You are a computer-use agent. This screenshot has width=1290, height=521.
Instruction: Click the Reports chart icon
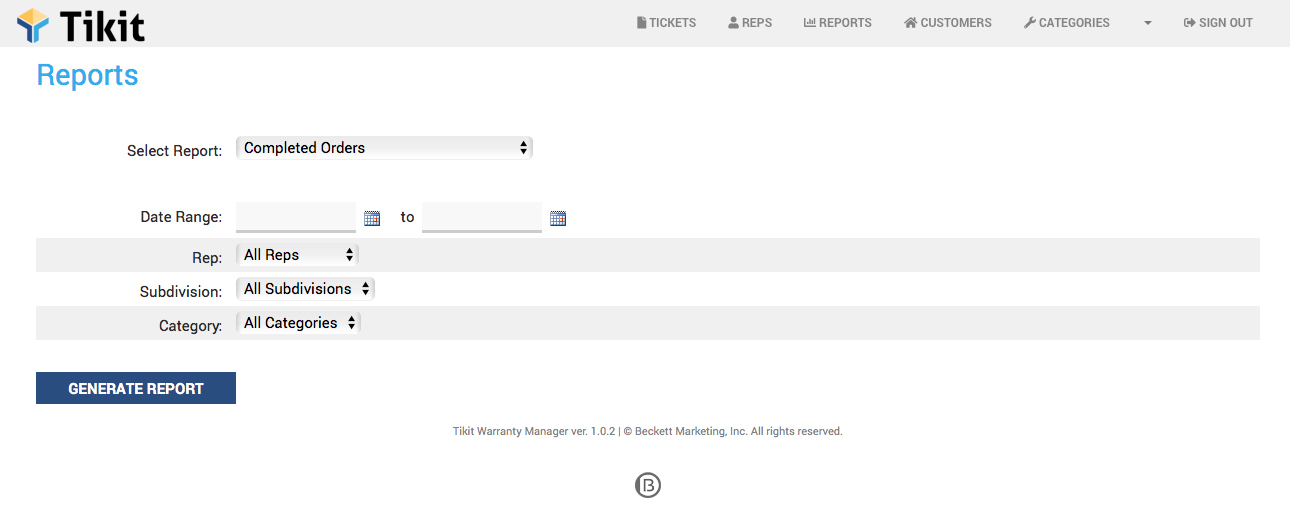pyautogui.click(x=809, y=23)
